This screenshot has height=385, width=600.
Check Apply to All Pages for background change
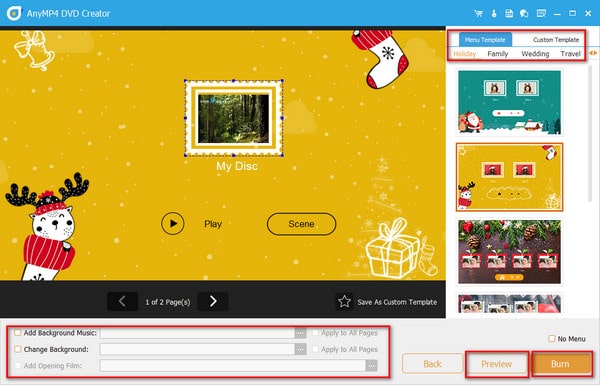pos(315,349)
